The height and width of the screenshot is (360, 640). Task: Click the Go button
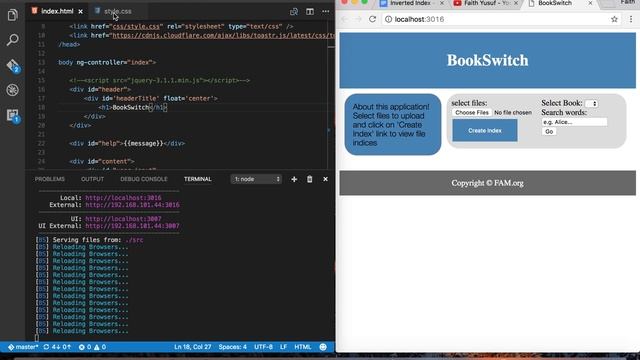click(x=549, y=131)
